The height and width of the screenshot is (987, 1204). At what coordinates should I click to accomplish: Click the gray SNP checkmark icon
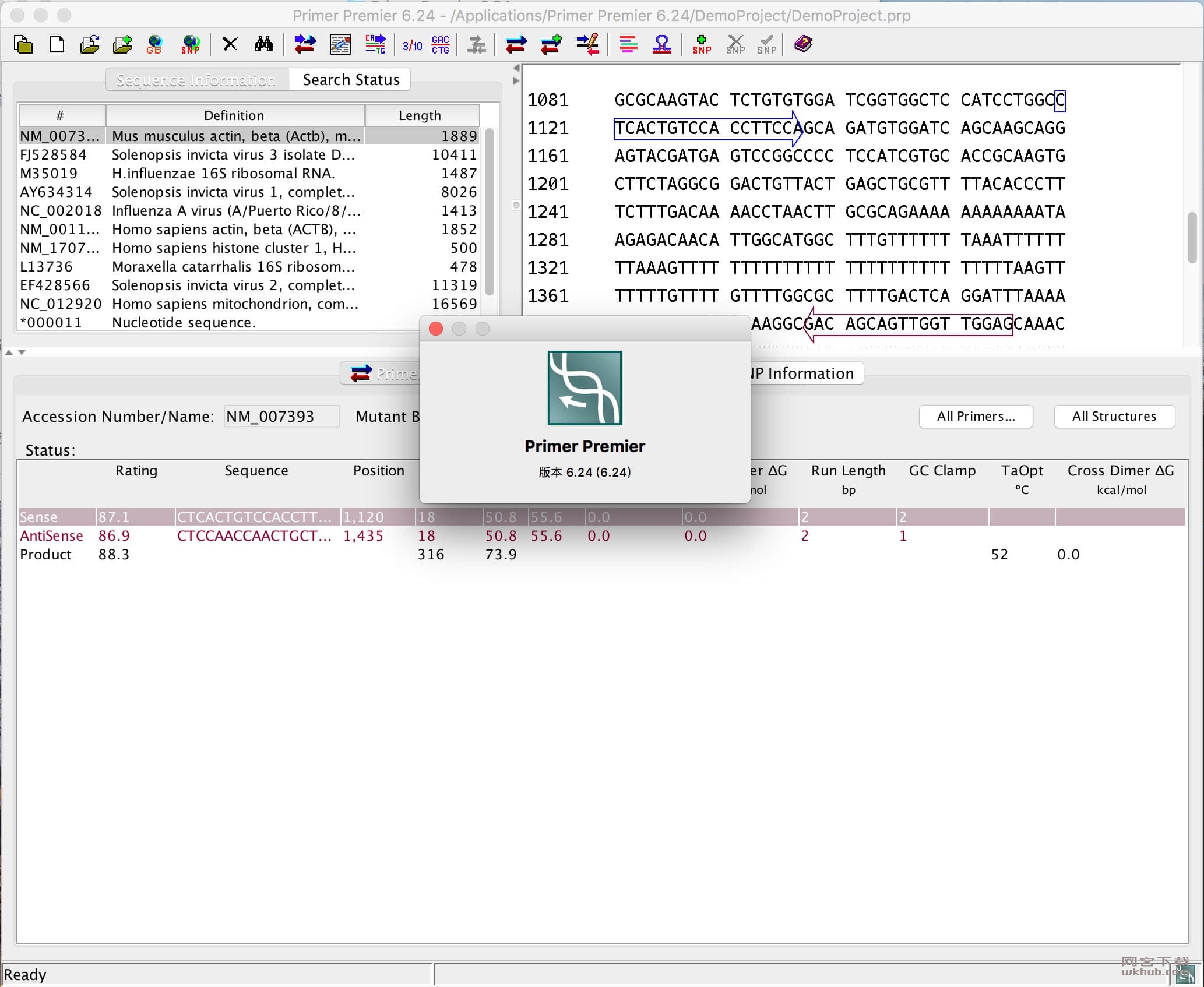767,45
